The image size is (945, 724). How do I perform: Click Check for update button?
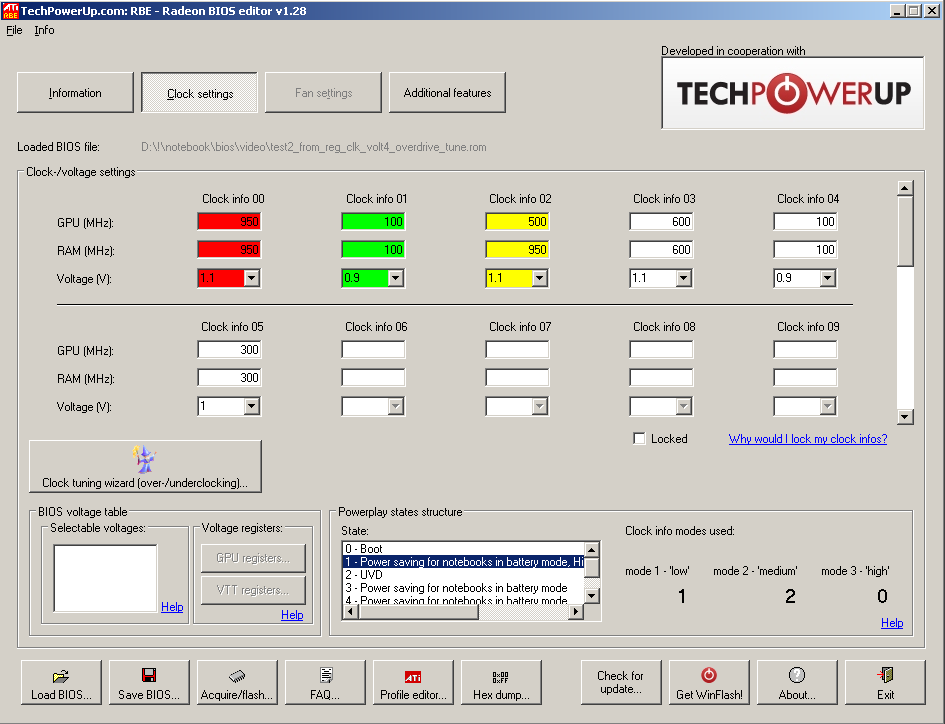click(x=621, y=682)
